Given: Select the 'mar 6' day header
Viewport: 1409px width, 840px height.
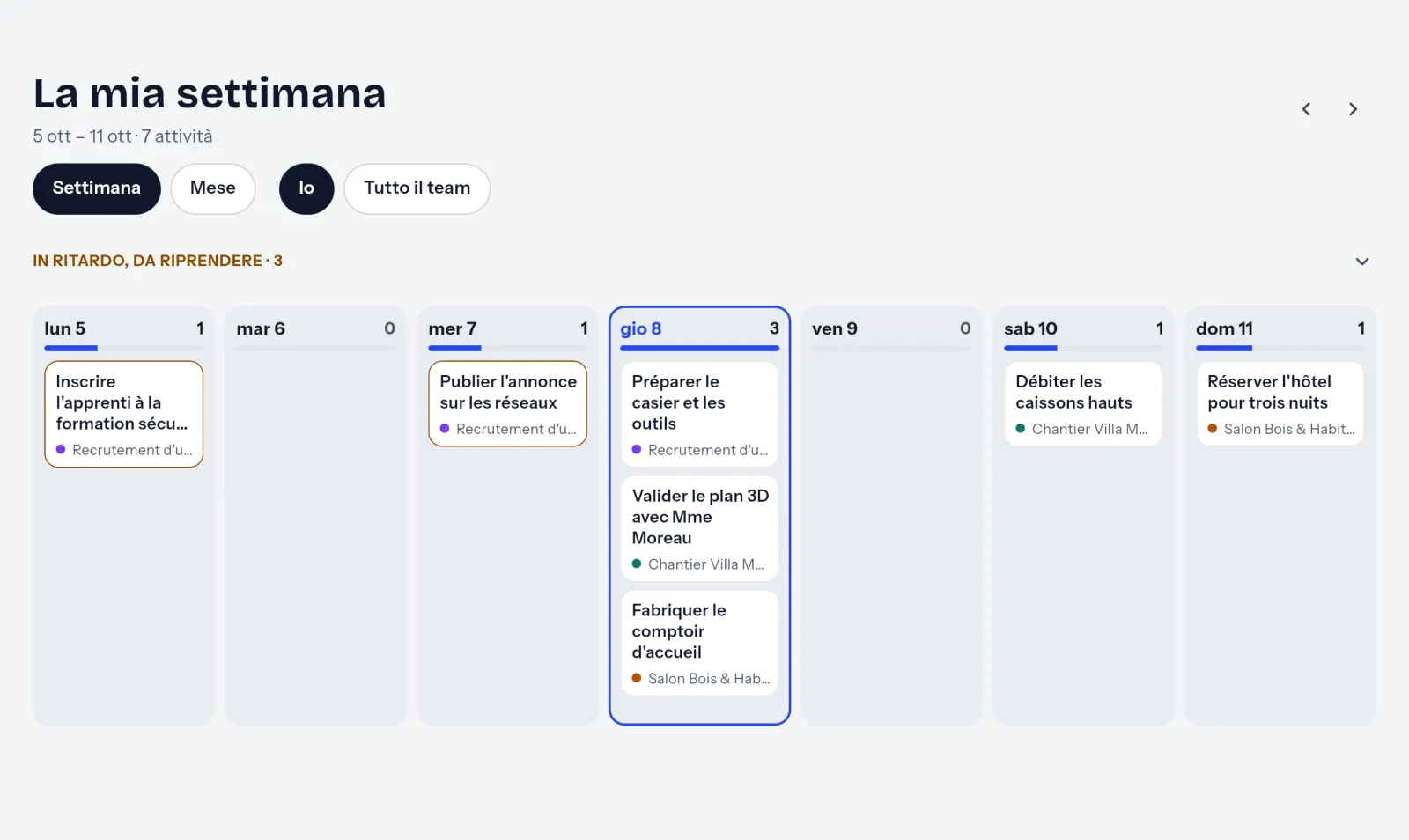Looking at the screenshot, I should coord(261,328).
